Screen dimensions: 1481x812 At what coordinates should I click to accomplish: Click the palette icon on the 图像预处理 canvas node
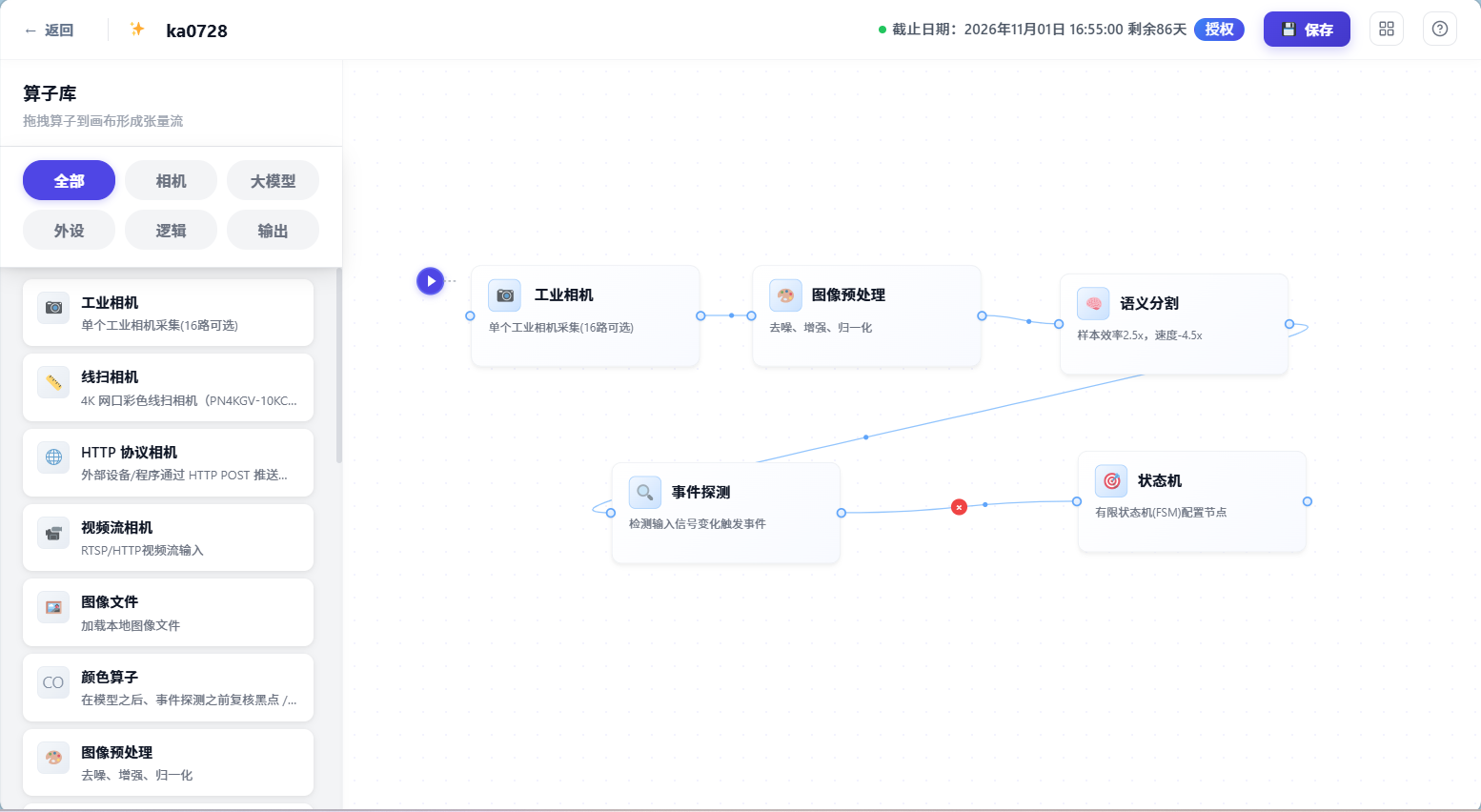click(x=785, y=295)
